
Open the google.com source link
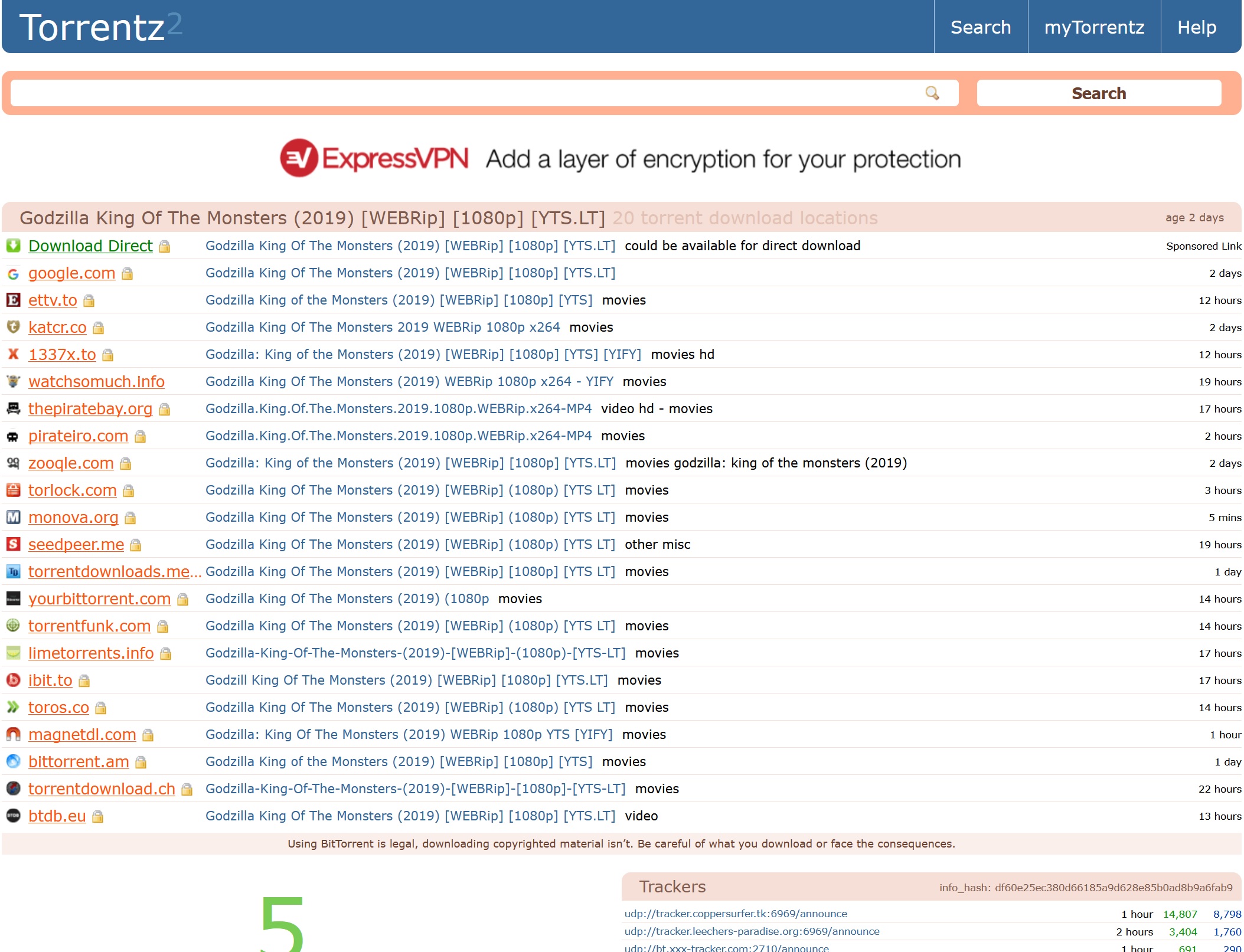tap(71, 273)
